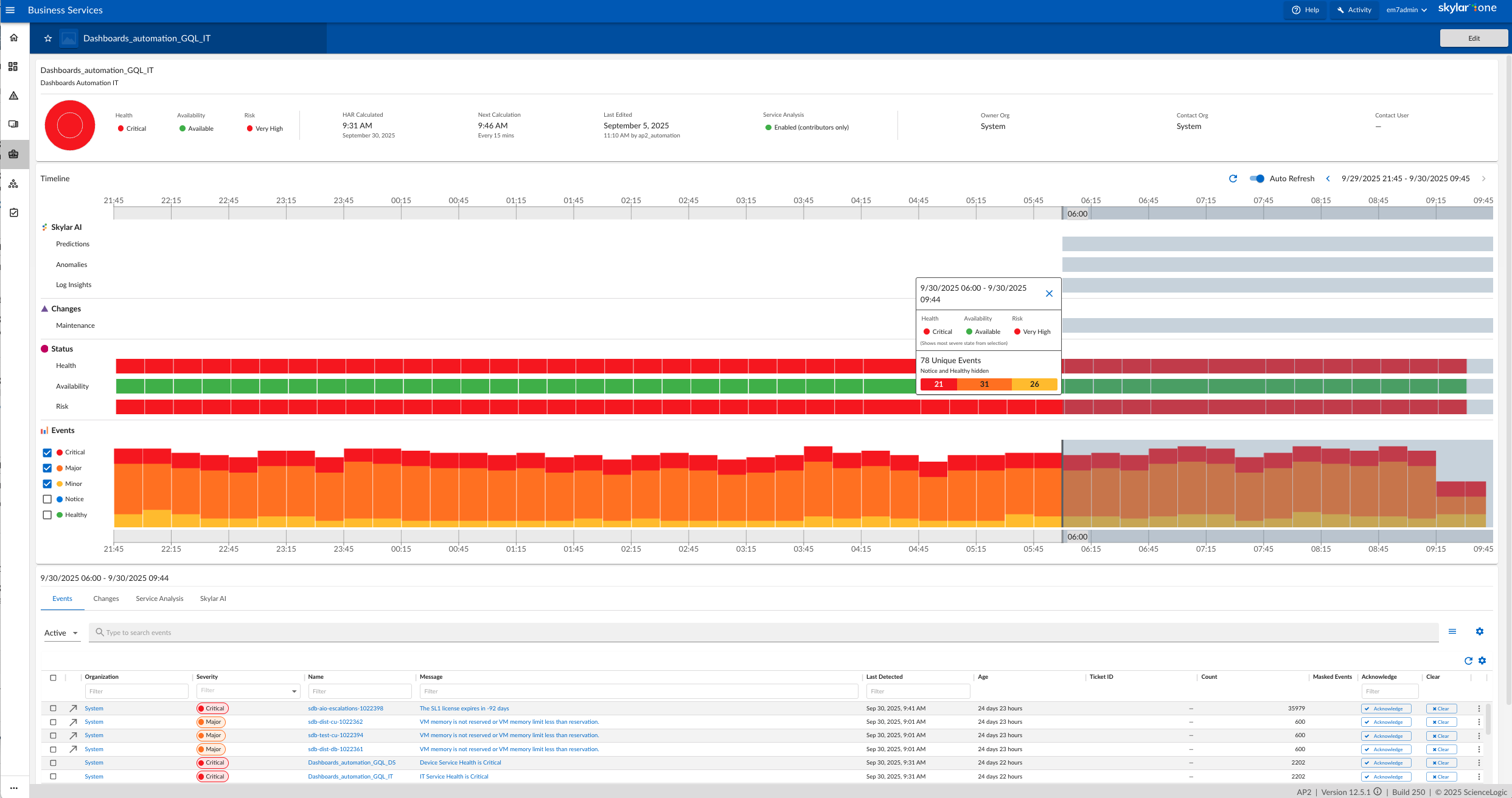Open the Active events state dropdown

point(61,633)
